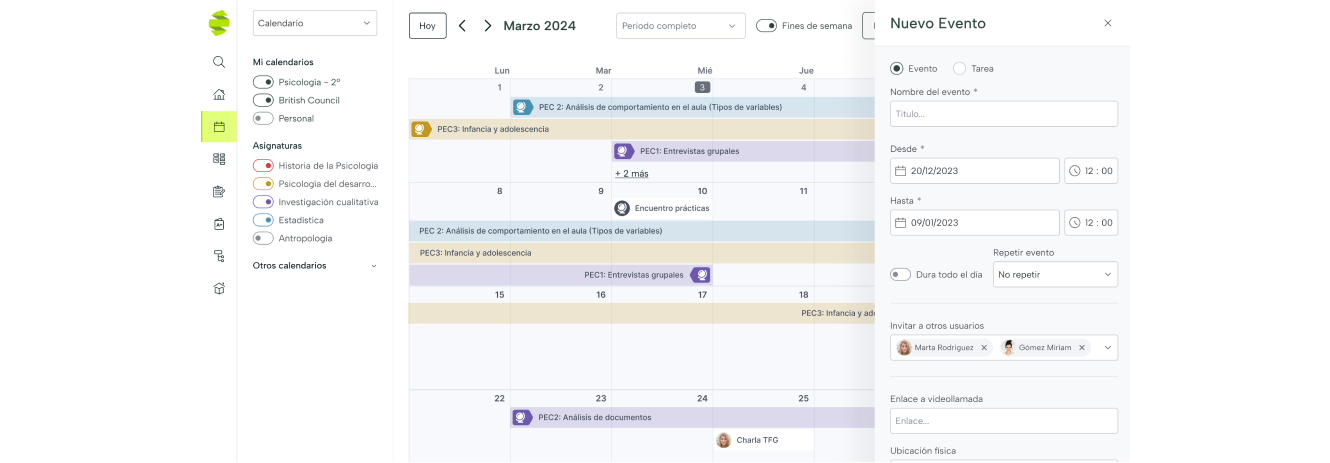The image size is (1330, 463).
Task: Open the Repetir evento dropdown
Action: coord(1055,274)
